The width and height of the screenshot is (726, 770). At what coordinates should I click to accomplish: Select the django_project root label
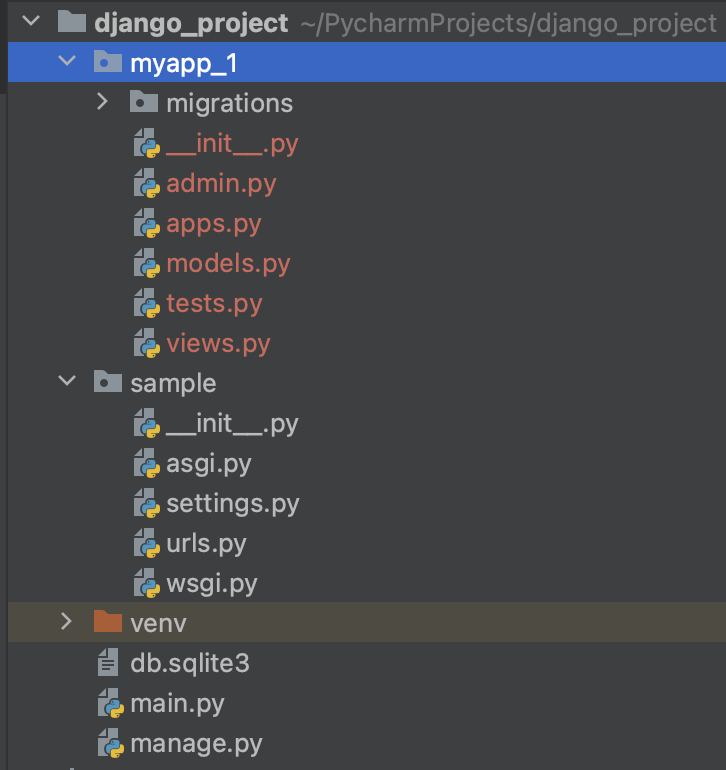191,24
